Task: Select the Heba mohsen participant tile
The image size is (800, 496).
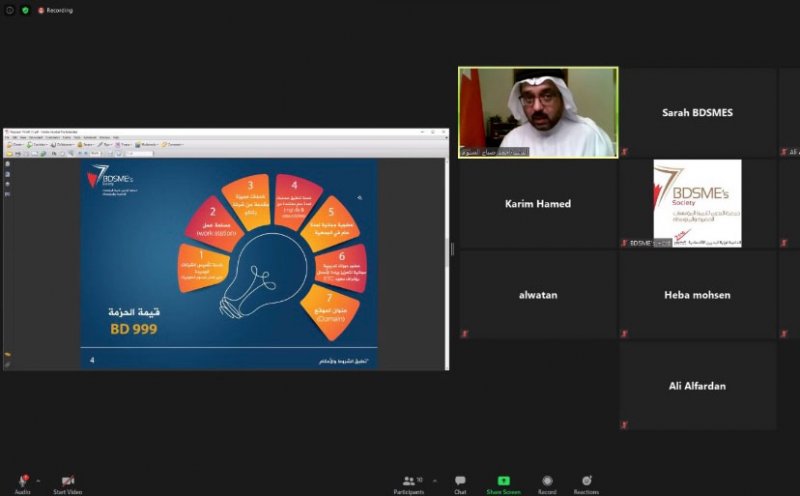Action: pyautogui.click(x=697, y=295)
